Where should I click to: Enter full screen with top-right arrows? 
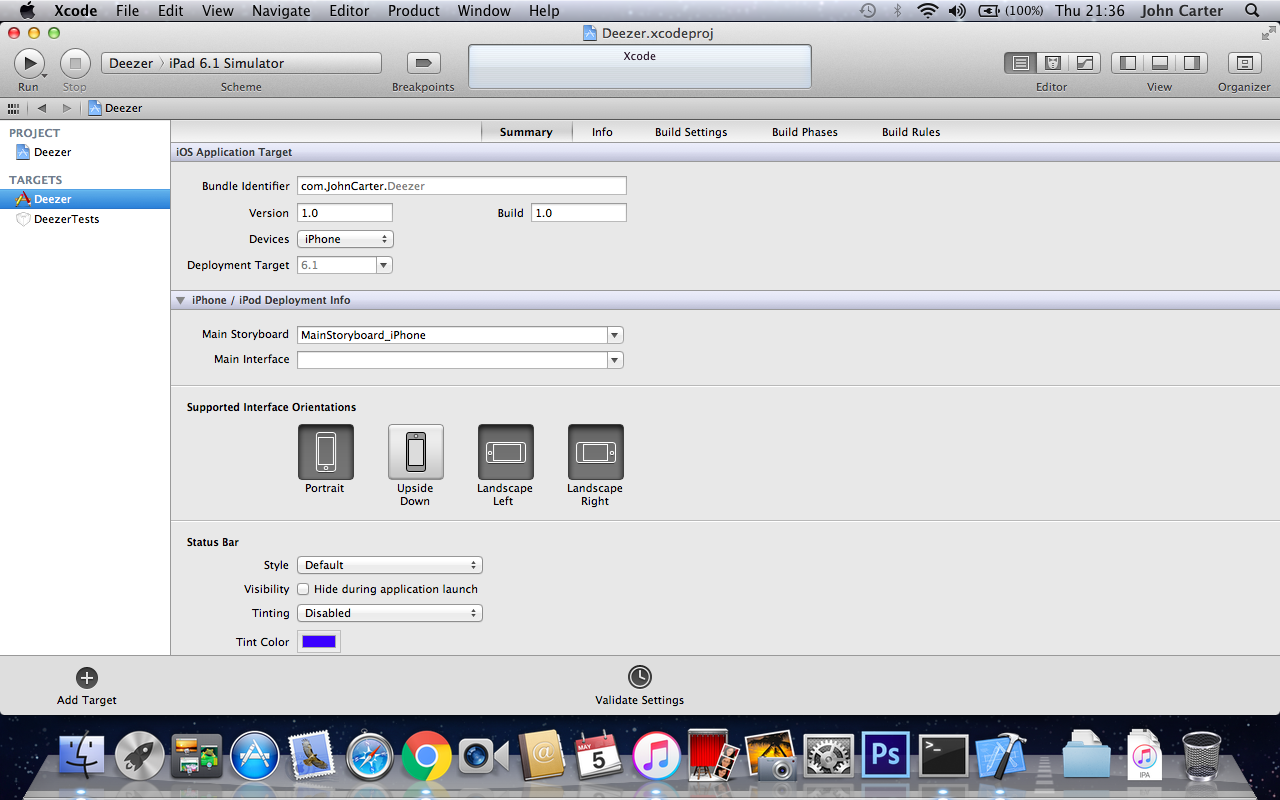point(1269,32)
